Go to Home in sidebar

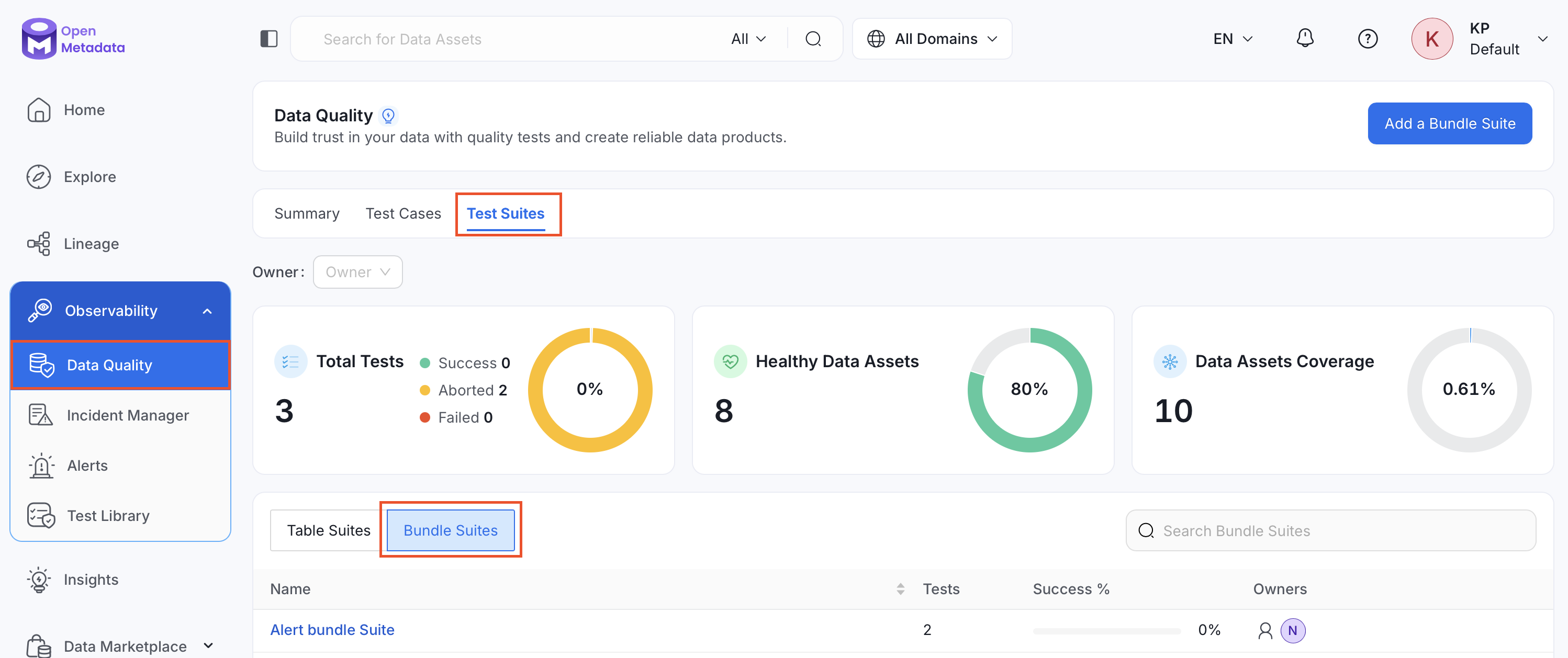coord(84,110)
